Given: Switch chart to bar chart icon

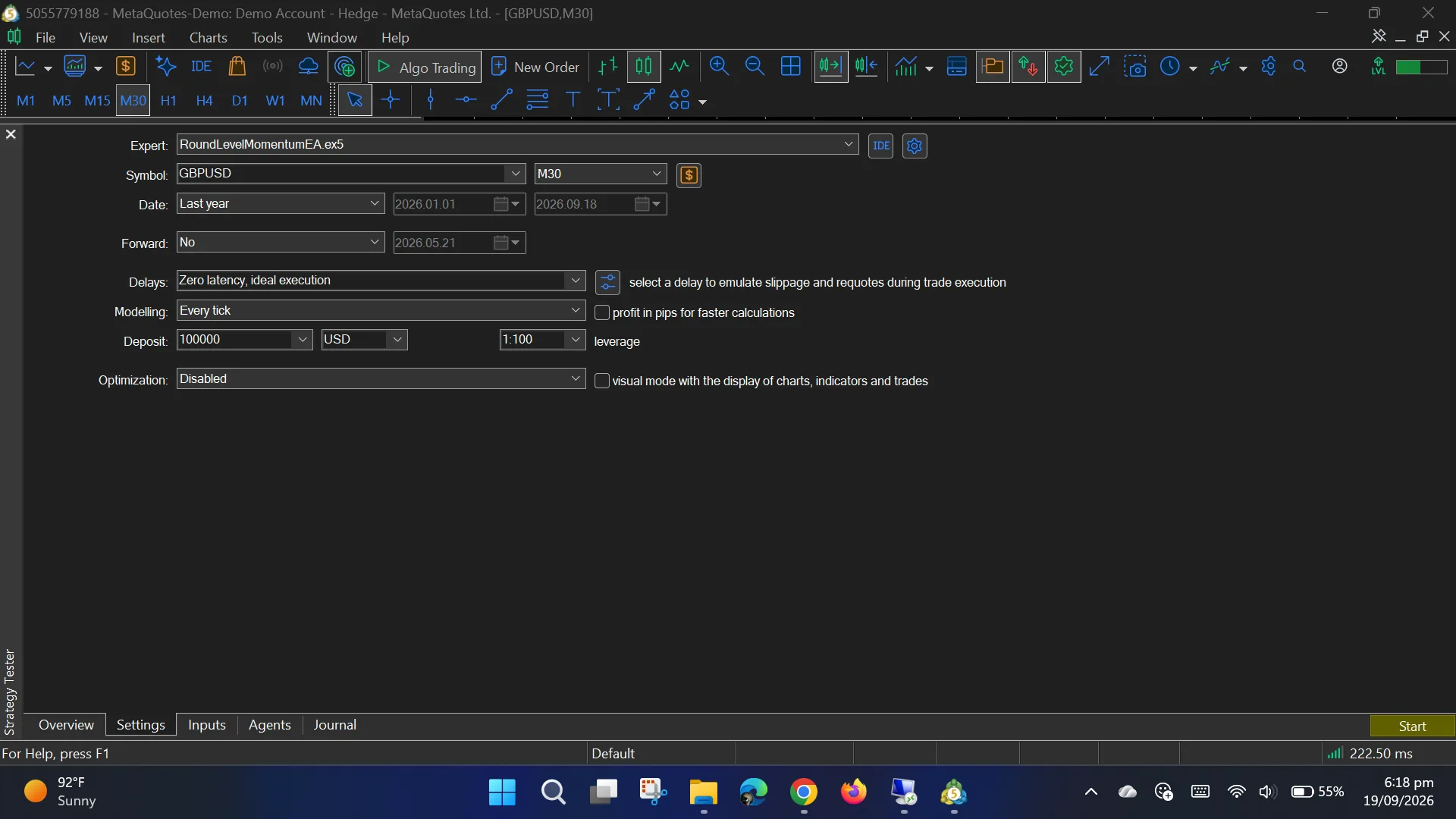Looking at the screenshot, I should 608,67.
